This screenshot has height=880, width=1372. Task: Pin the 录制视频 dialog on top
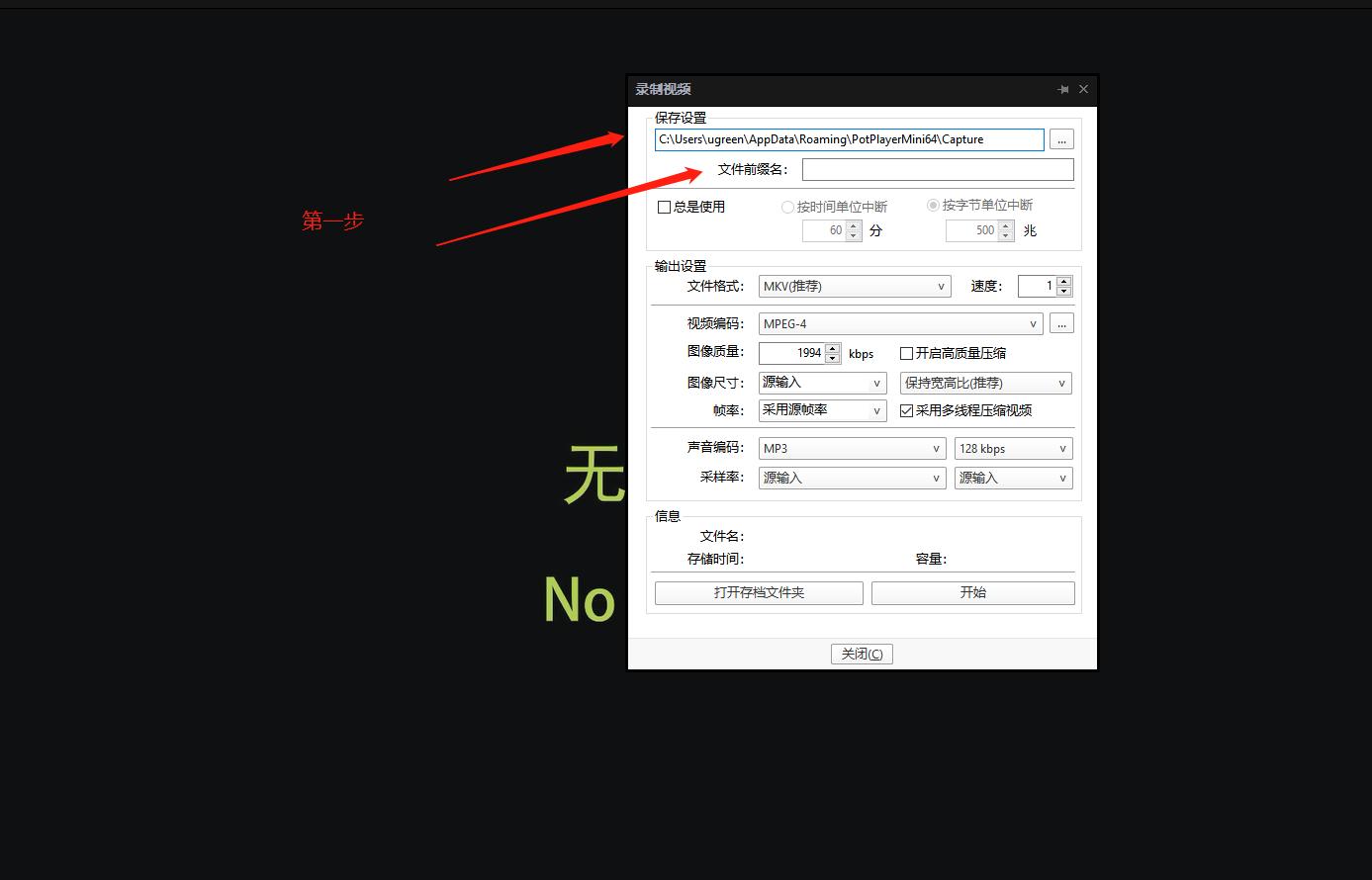click(x=1062, y=89)
